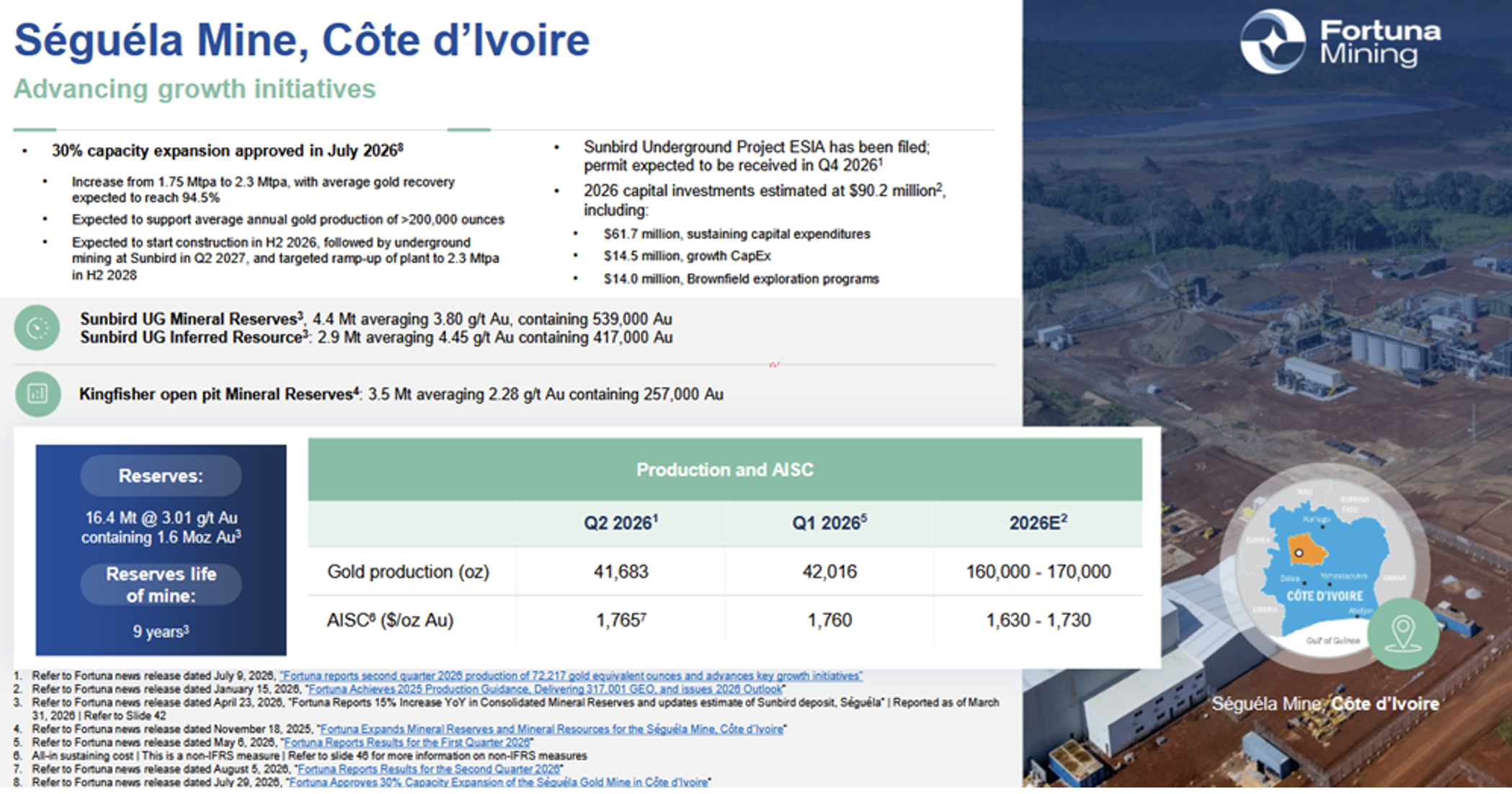Click footnote 6 about All-in sustaining cost

[x=309, y=756]
